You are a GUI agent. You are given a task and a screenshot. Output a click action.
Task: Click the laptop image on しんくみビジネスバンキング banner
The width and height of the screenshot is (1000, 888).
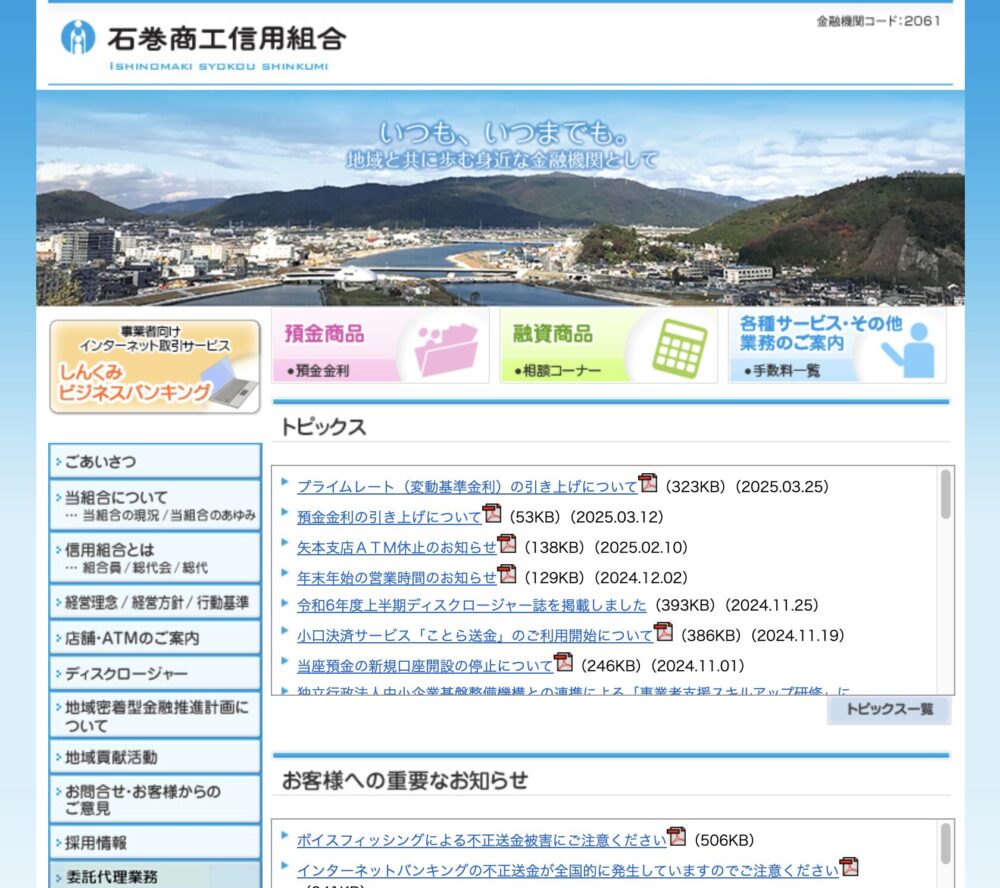click(x=230, y=384)
